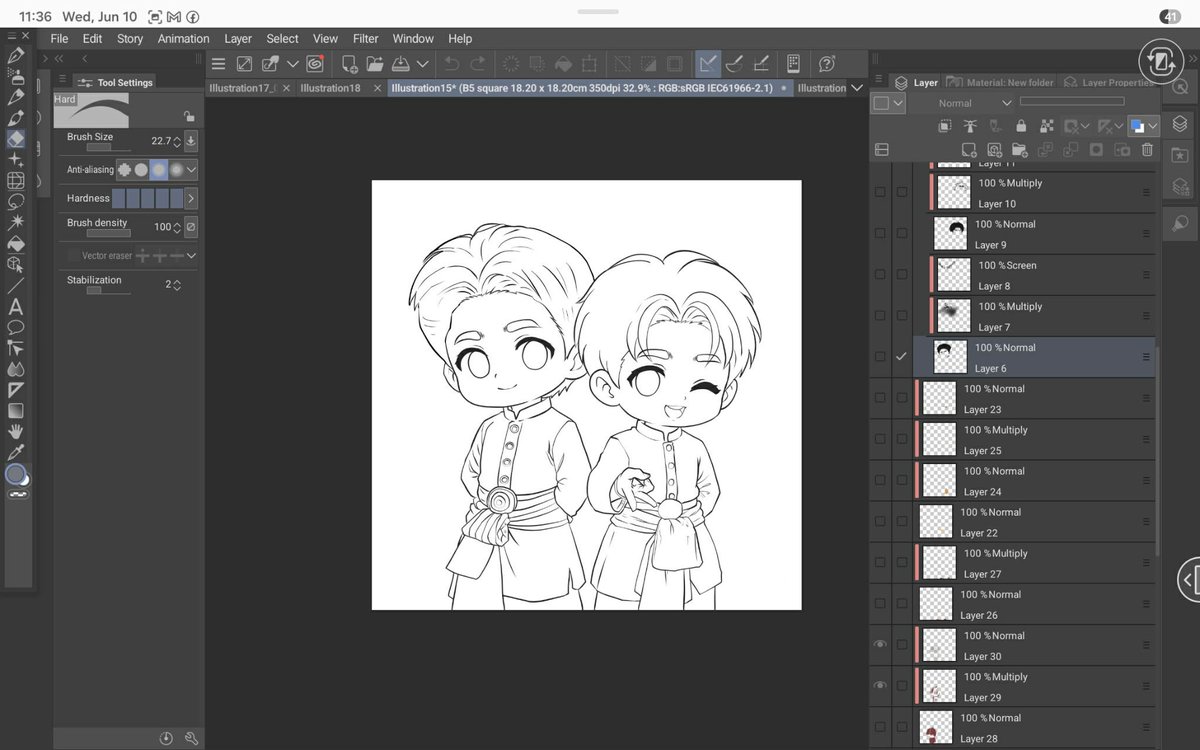Click the rotate/swap screen round button
This screenshot has width=1200, height=750.
coord(1162,62)
